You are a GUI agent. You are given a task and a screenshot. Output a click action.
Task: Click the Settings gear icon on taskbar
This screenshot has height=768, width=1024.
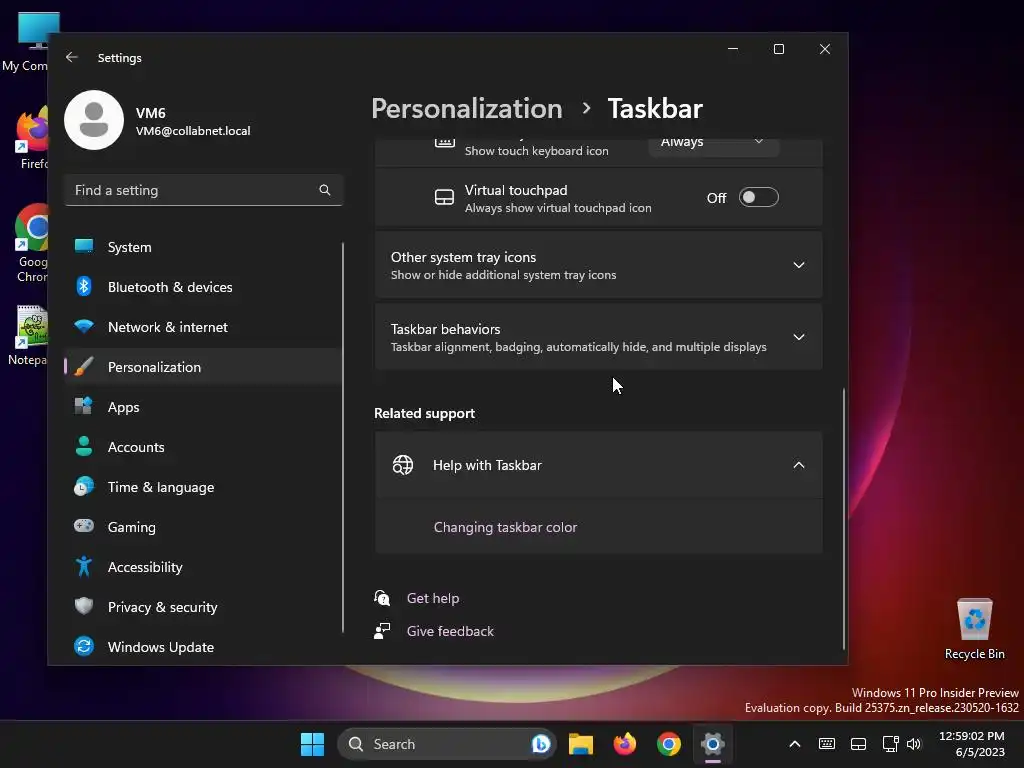[x=712, y=744]
